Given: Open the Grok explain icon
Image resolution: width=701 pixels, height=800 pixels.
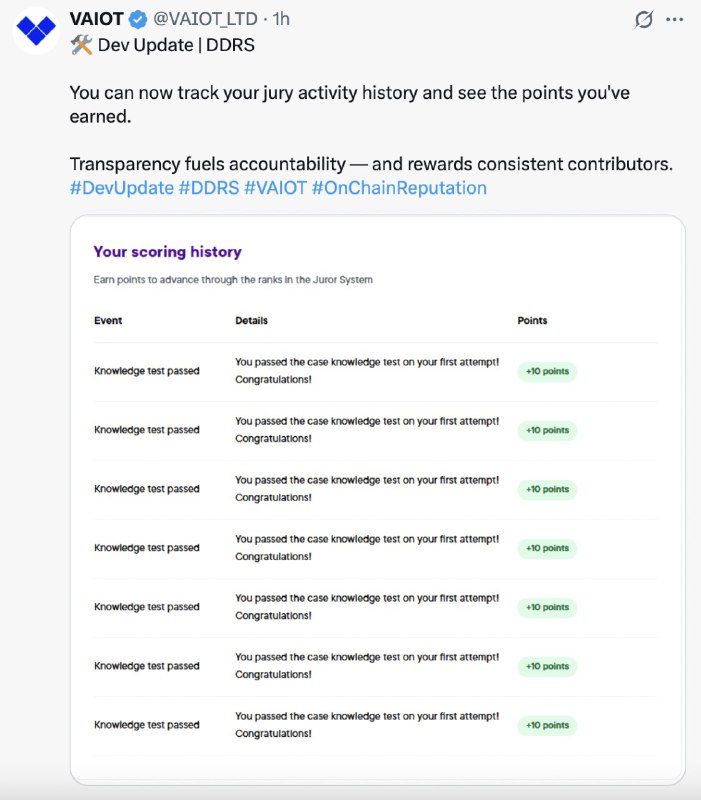Looking at the screenshot, I should [644, 20].
